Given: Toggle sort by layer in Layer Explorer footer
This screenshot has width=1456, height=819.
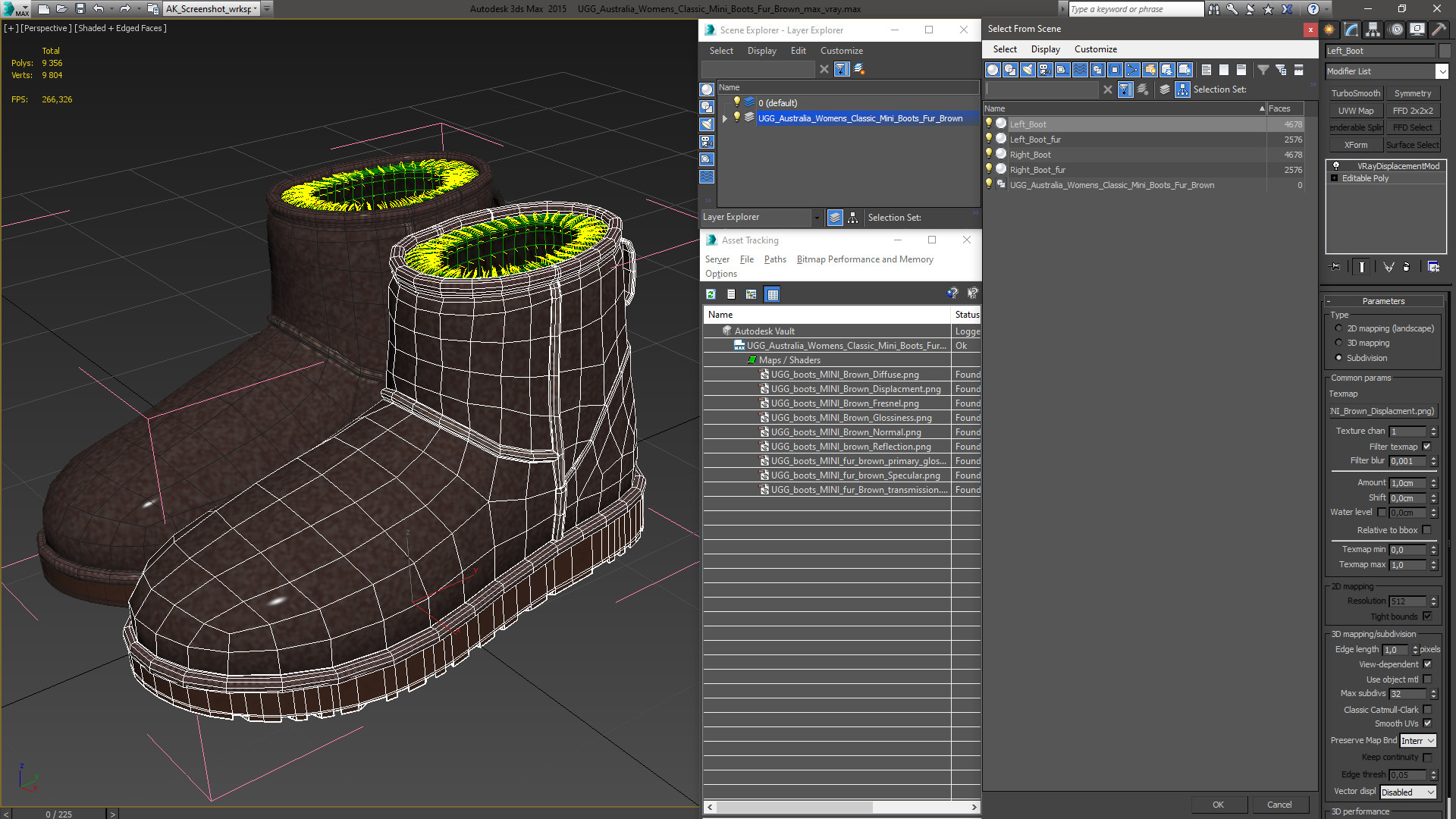Looking at the screenshot, I should tap(835, 218).
